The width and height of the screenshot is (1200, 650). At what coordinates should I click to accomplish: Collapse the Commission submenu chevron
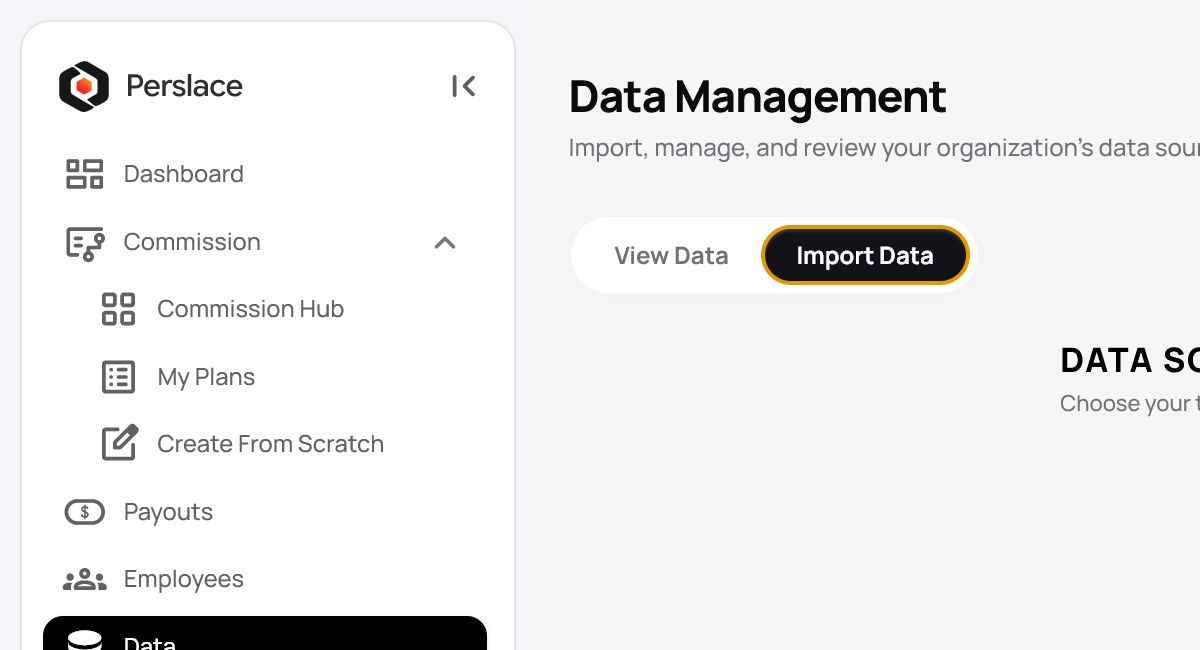pyautogui.click(x=445, y=242)
